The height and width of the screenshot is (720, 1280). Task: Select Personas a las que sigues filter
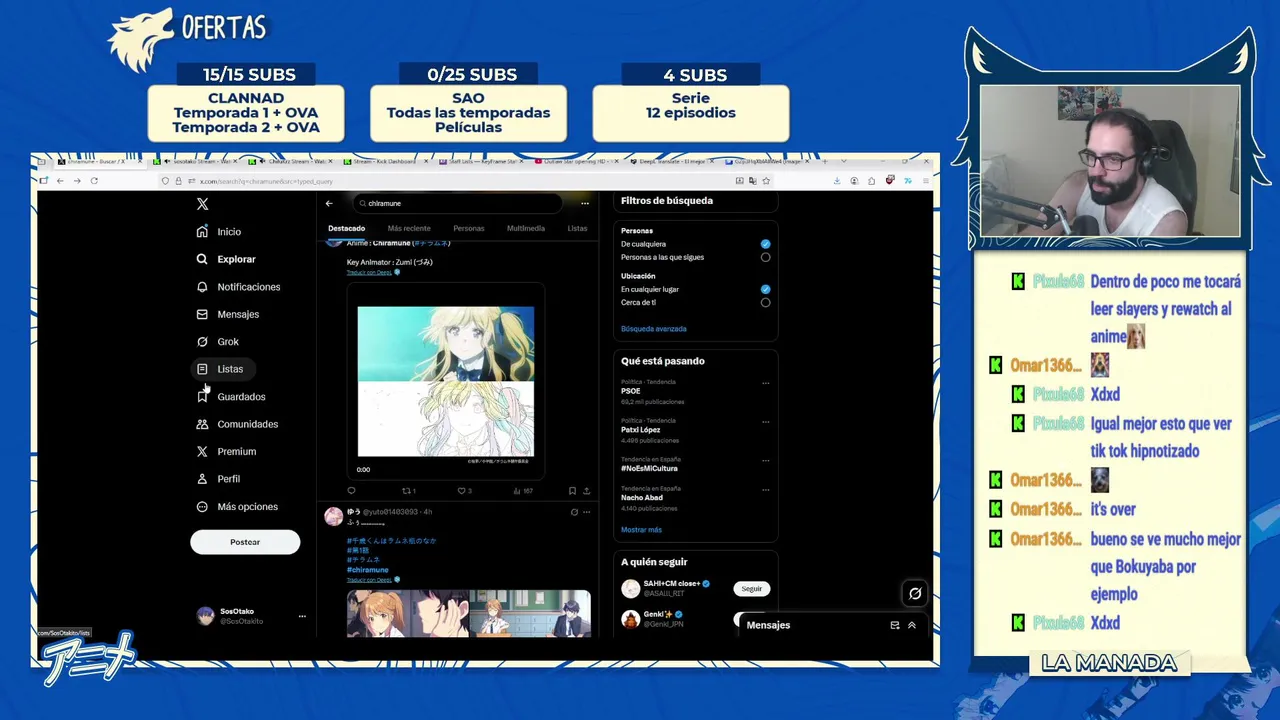pos(765,257)
